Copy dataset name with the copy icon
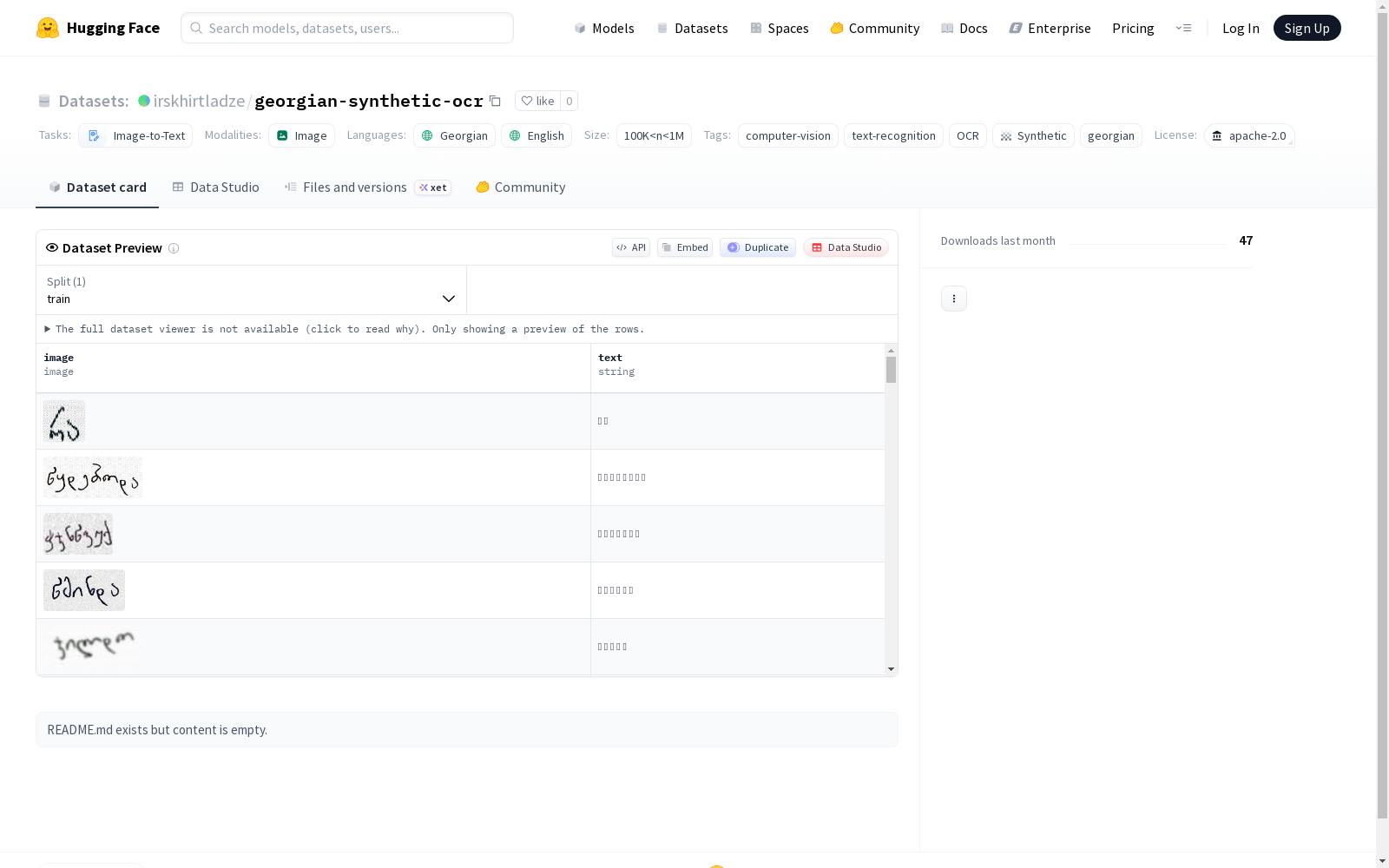 pyautogui.click(x=495, y=101)
